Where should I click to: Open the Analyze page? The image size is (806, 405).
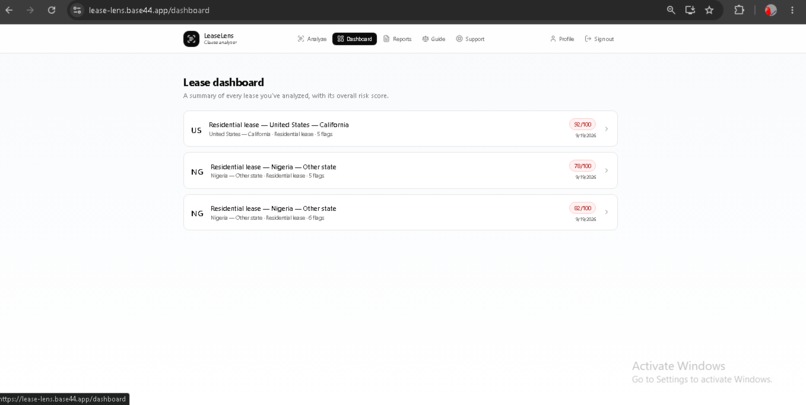click(312, 39)
